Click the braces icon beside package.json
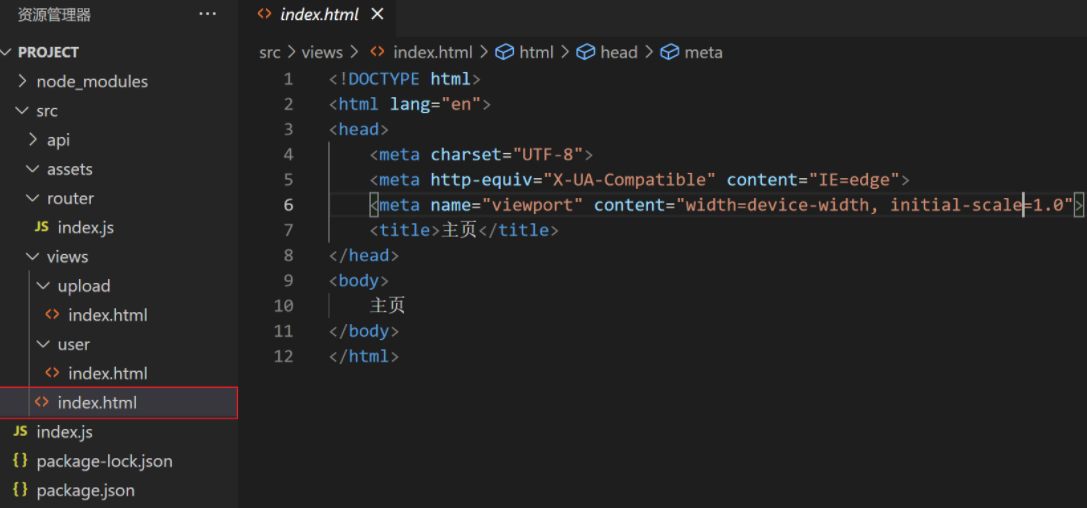This screenshot has height=508, width=1087. (x=20, y=490)
